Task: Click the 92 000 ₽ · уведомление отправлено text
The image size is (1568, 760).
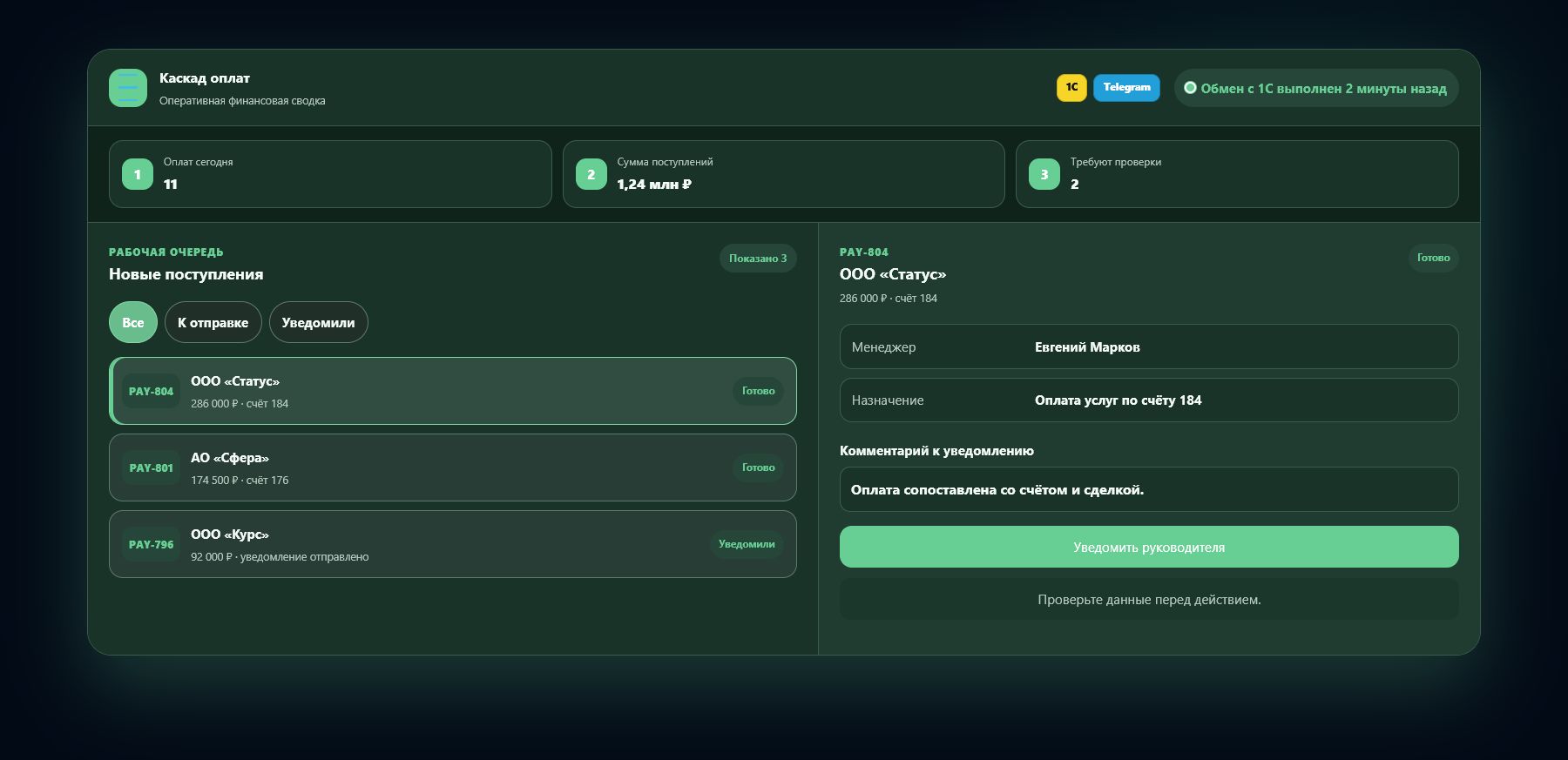Action: click(280, 556)
